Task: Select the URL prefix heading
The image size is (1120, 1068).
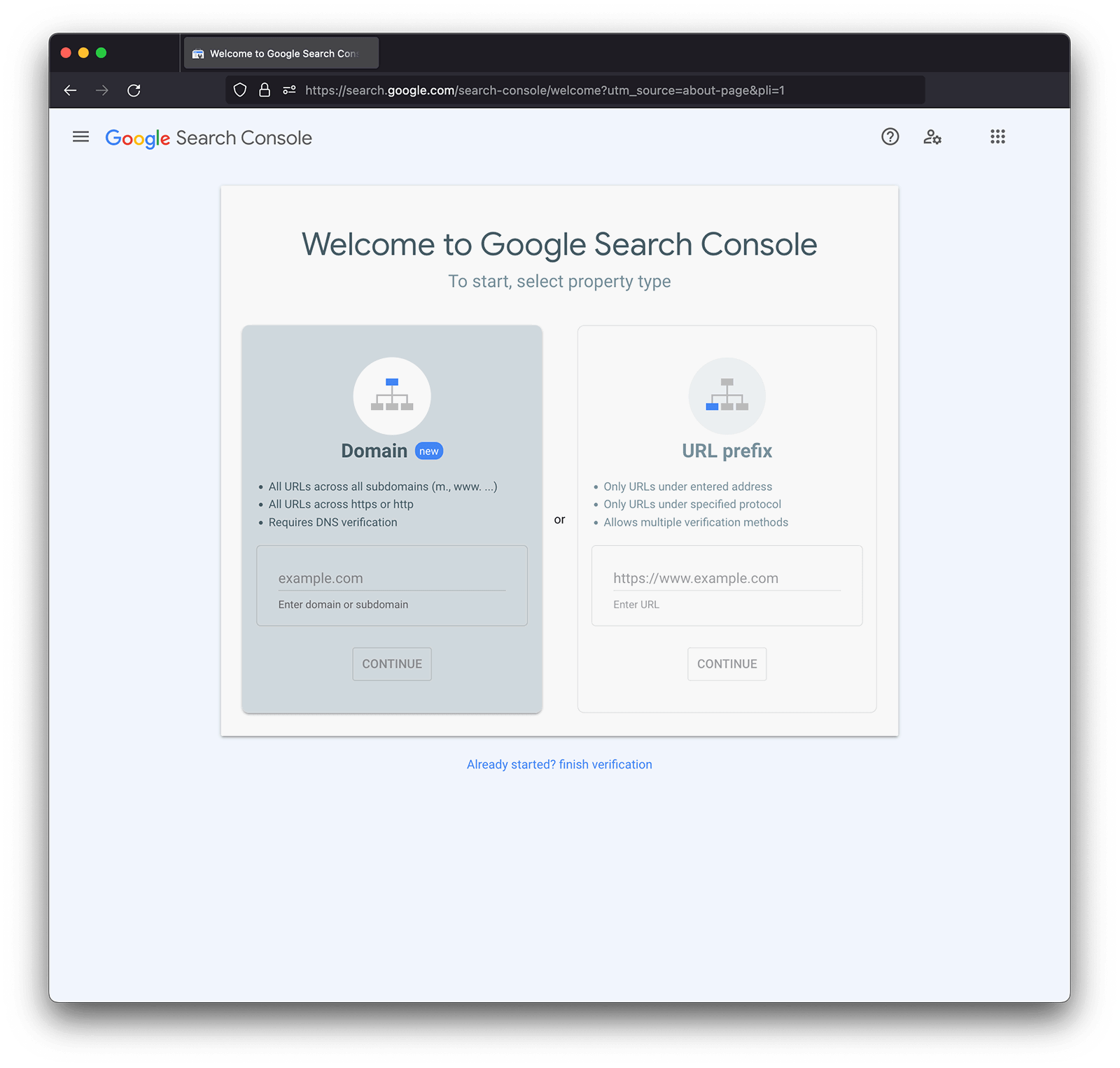Action: tap(727, 451)
